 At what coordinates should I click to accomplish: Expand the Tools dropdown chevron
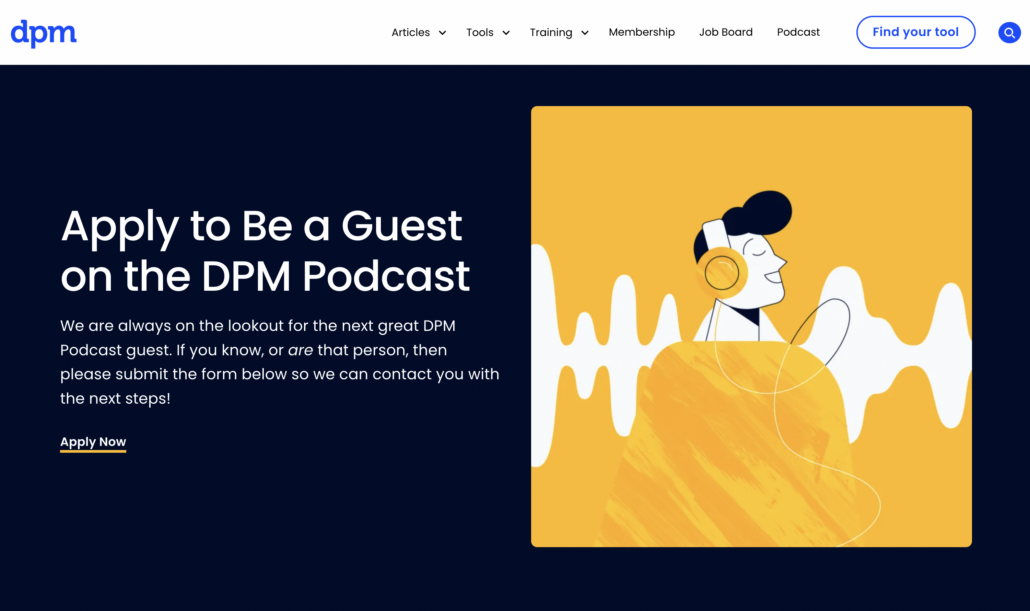506,33
